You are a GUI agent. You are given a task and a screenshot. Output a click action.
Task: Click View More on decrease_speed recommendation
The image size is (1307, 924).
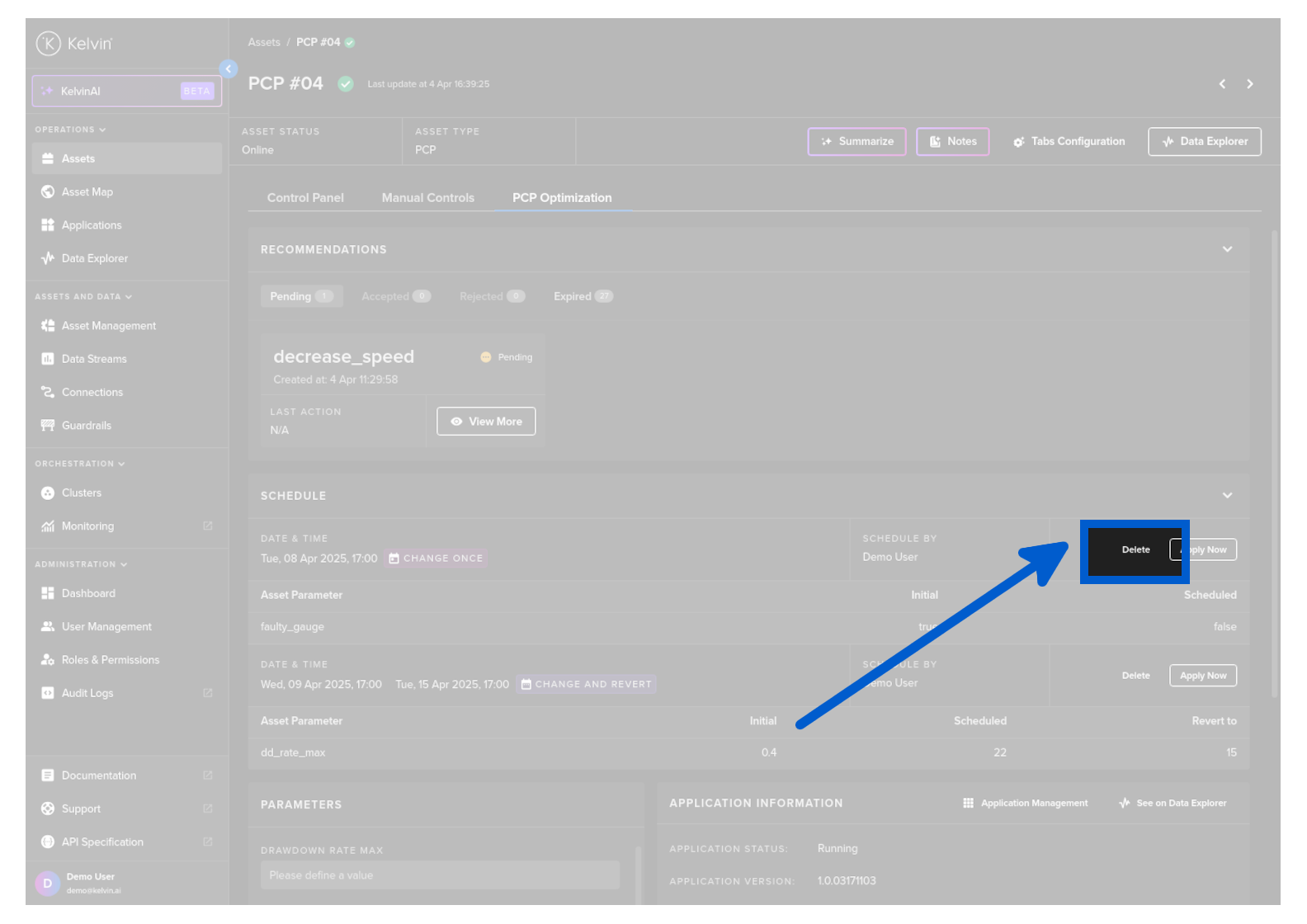click(x=486, y=422)
